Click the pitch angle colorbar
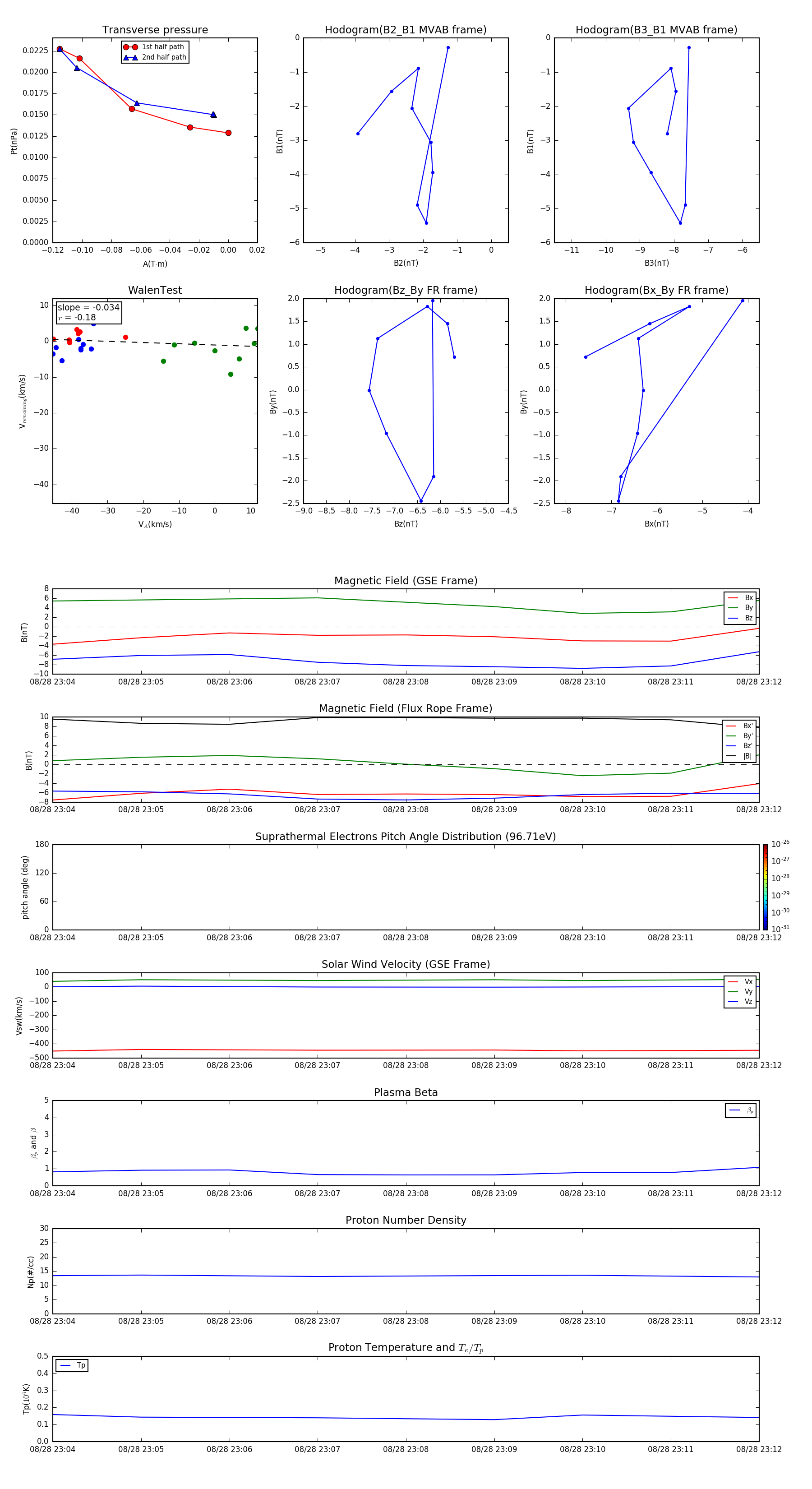The image size is (812, 1489). point(765,887)
